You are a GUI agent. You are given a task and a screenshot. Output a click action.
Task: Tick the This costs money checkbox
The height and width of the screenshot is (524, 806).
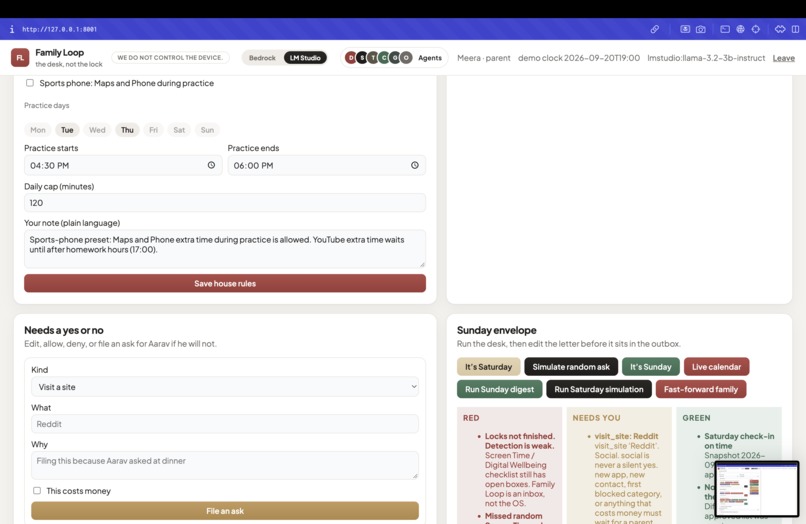[37, 491]
